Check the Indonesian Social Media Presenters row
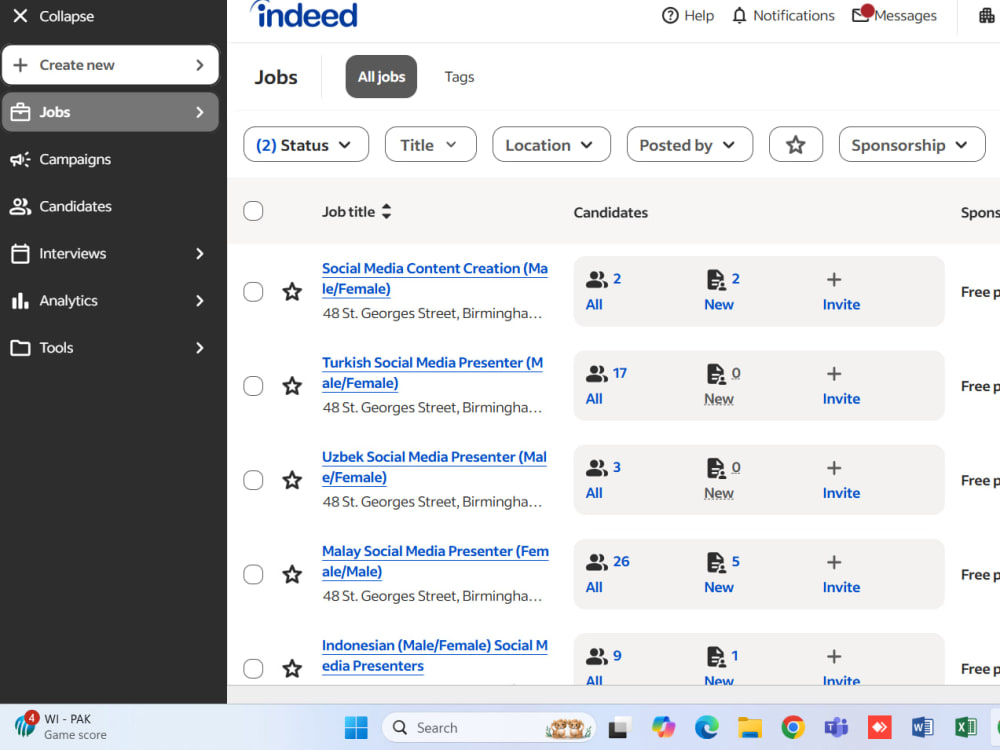1000x750 pixels. (253, 668)
